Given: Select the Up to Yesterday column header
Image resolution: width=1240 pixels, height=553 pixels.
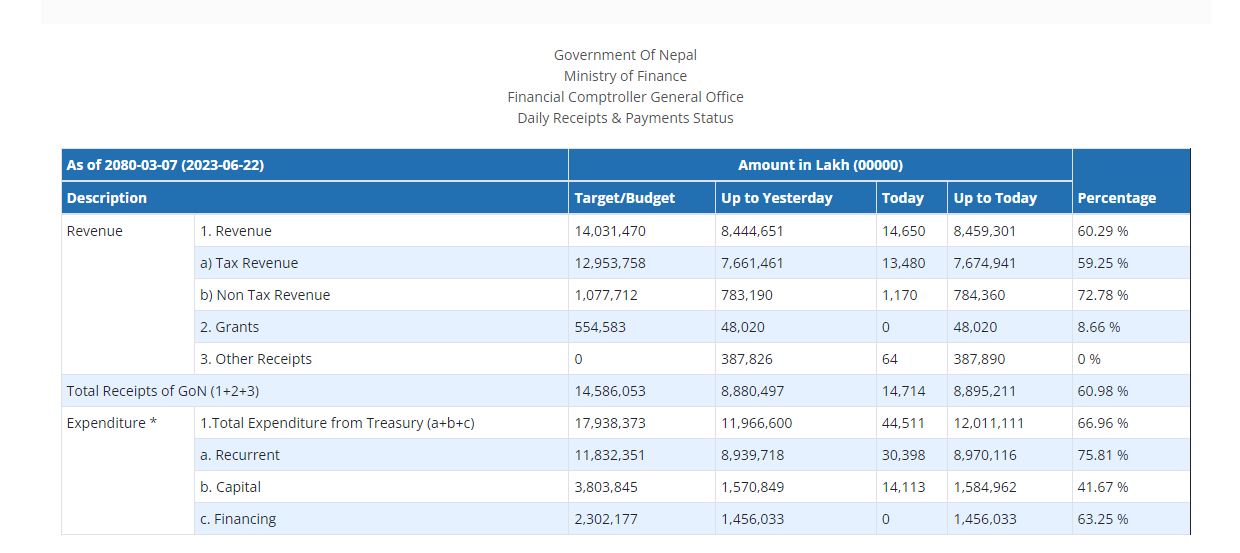Looking at the screenshot, I should [x=776, y=198].
